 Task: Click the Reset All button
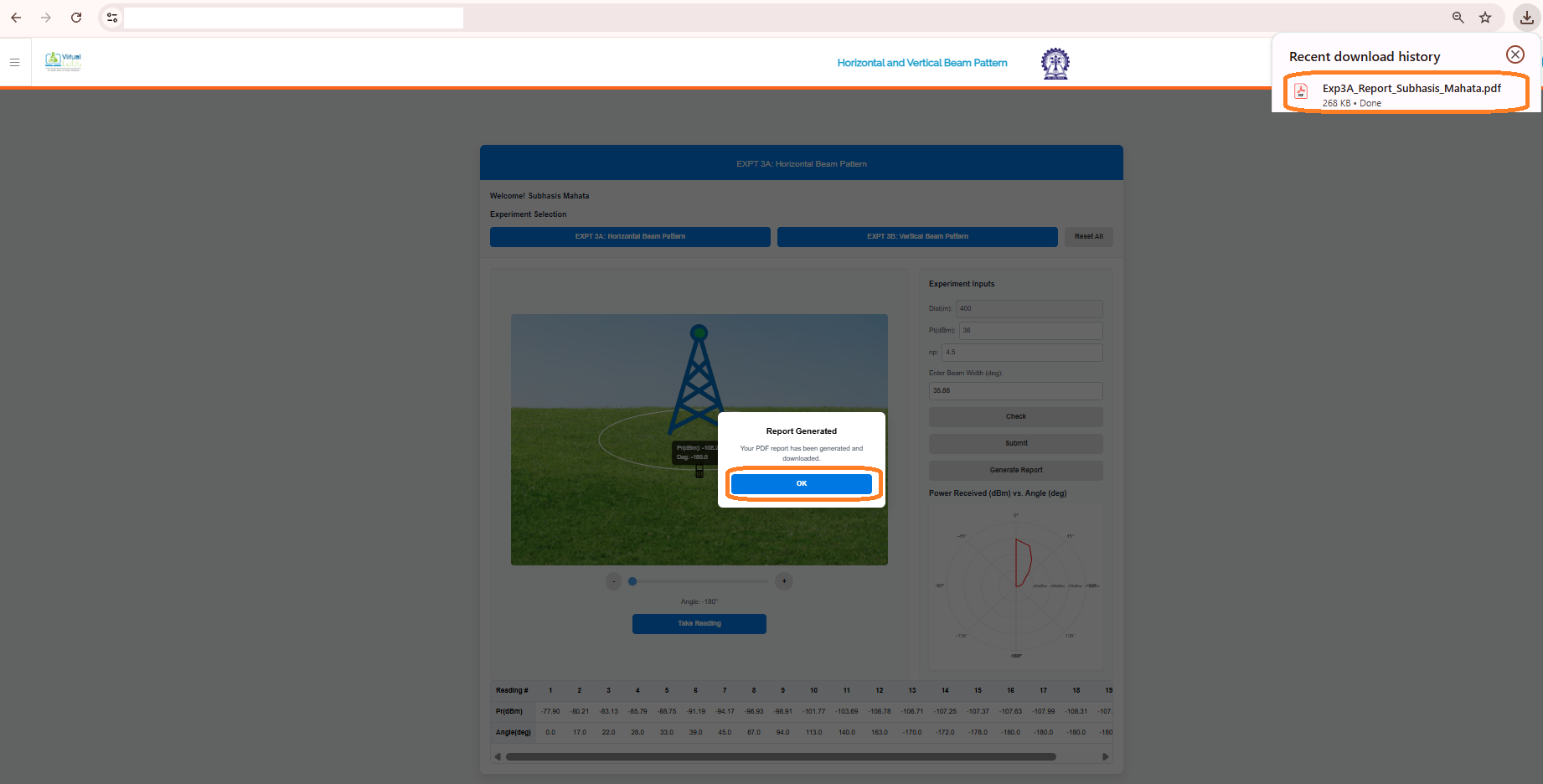1088,237
